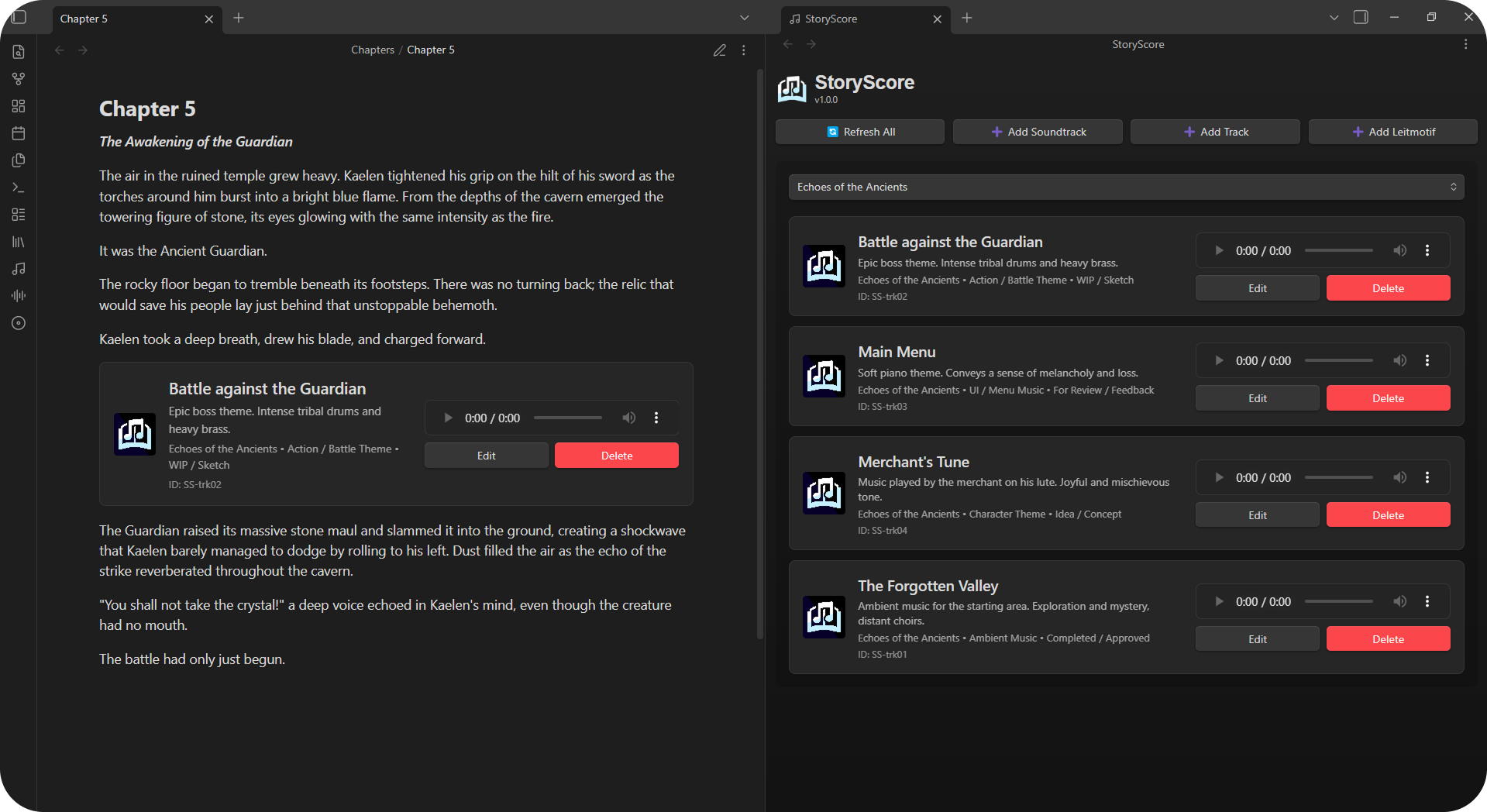Open the canvas grid icon in left sidebar
This screenshot has height=812, width=1487.
click(19, 106)
